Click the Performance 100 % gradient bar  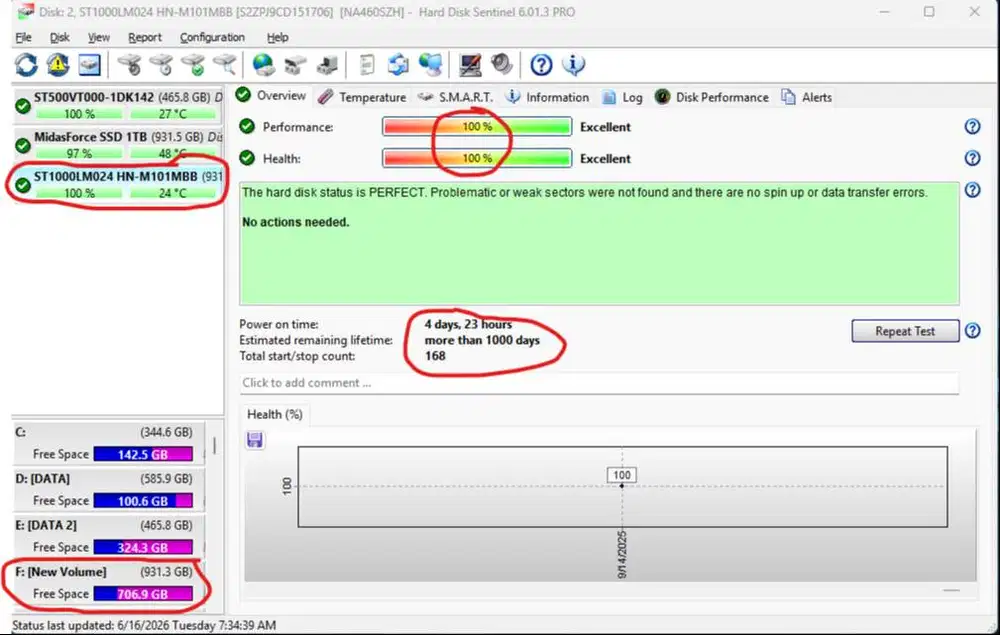click(x=477, y=127)
